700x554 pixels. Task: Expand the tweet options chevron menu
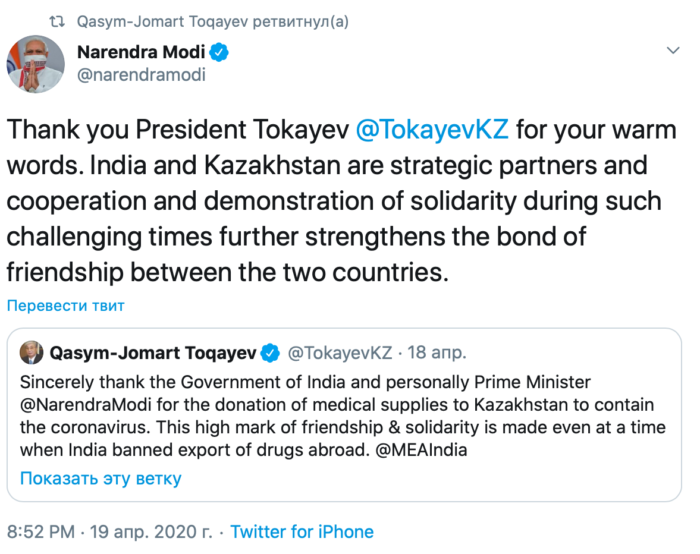[673, 49]
